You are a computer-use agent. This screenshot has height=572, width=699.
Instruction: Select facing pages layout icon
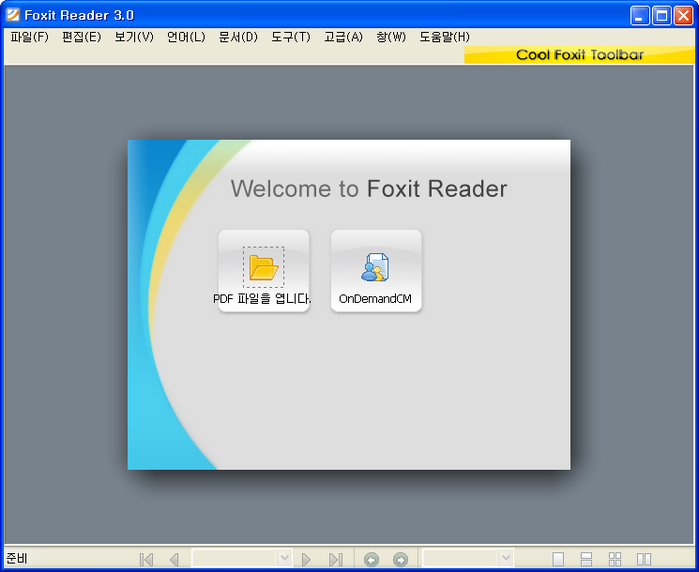coord(644,559)
